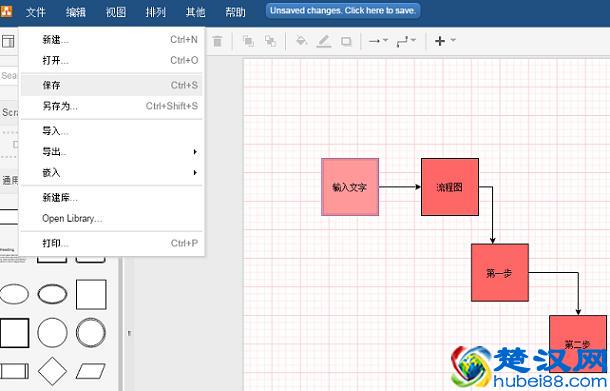Click the sidebar splitter collapse handle

129,333
